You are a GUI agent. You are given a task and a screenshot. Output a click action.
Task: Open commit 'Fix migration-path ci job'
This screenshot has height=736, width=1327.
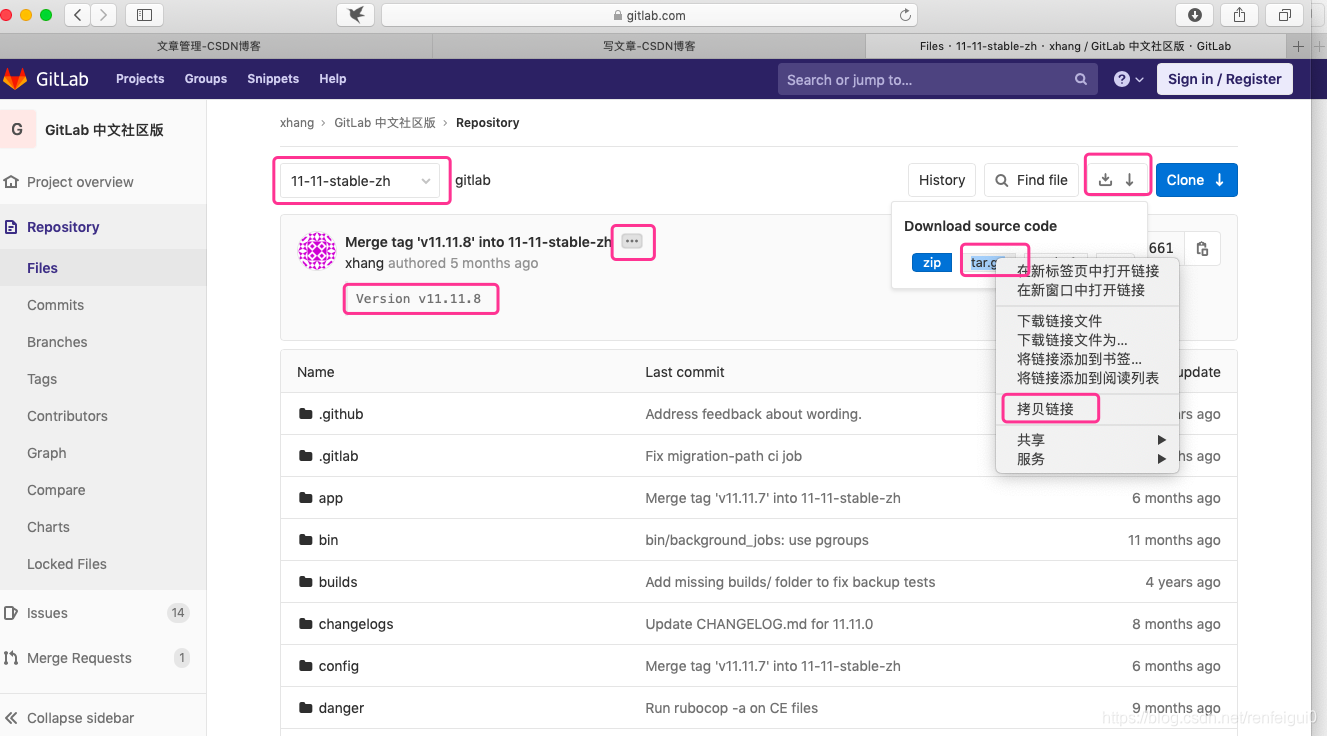tap(724, 456)
